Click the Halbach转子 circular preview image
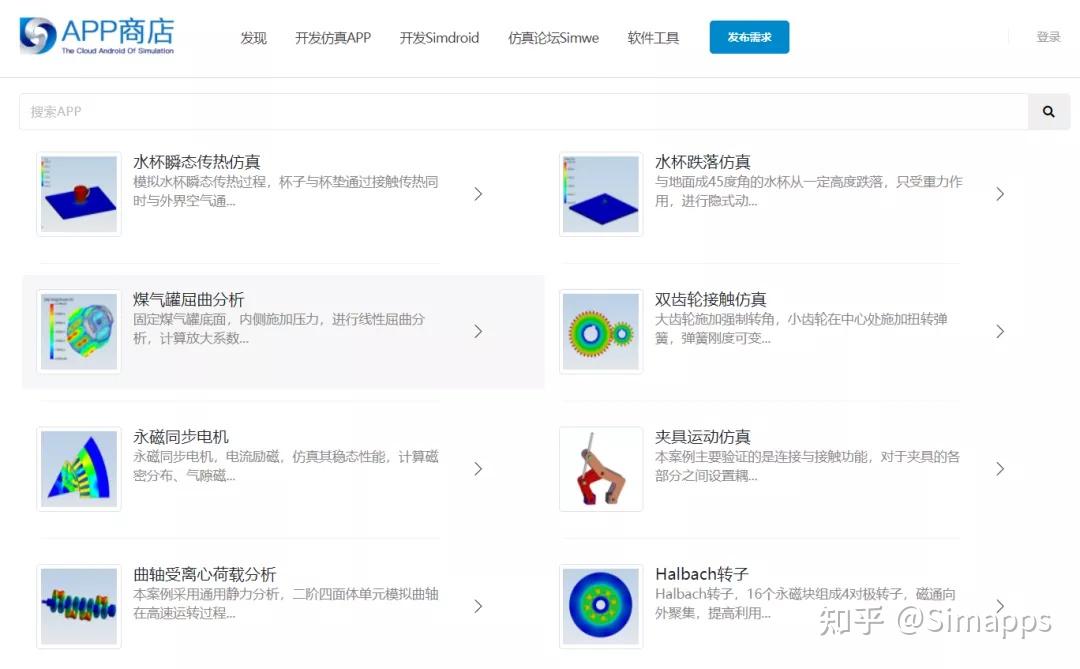Viewport: 1080px width, 669px height. click(600, 605)
